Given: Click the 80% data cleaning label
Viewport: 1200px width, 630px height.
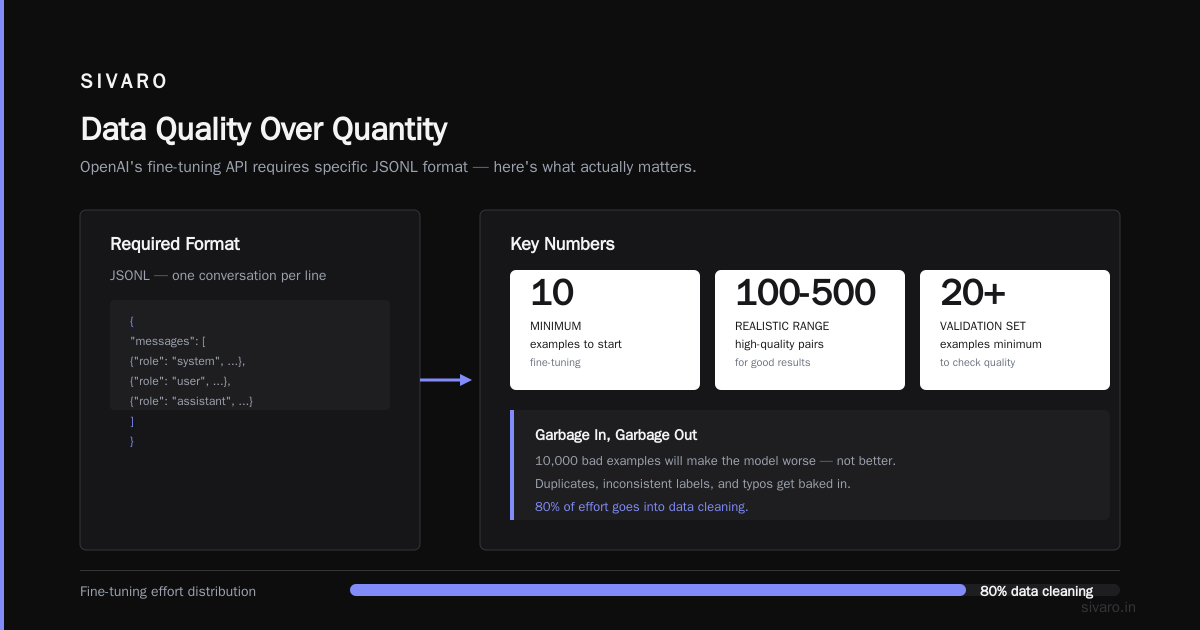Looking at the screenshot, I should point(1036,591).
